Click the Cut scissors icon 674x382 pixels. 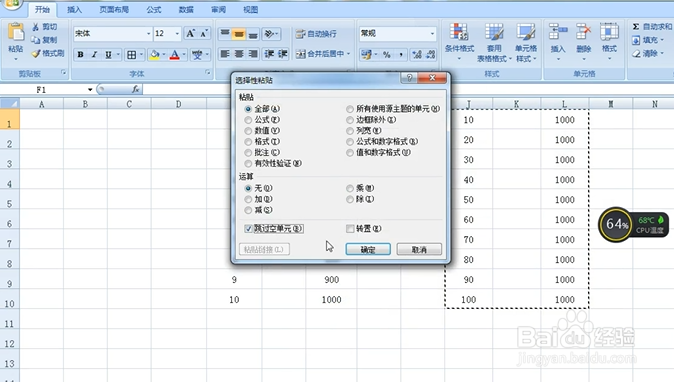point(36,27)
